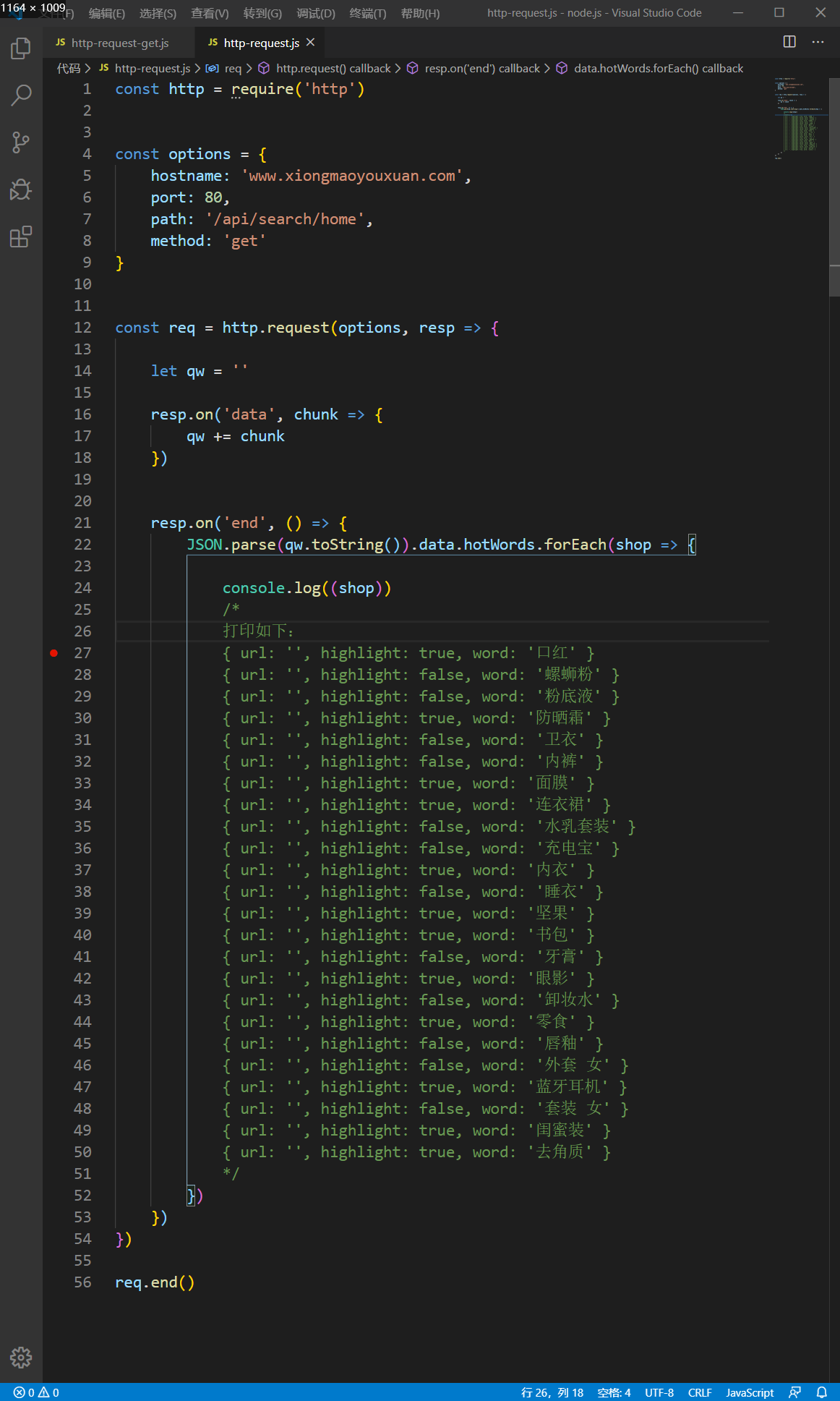Click the word '去角质' on line 50
This screenshot has height=1401, width=840.
tap(560, 1152)
